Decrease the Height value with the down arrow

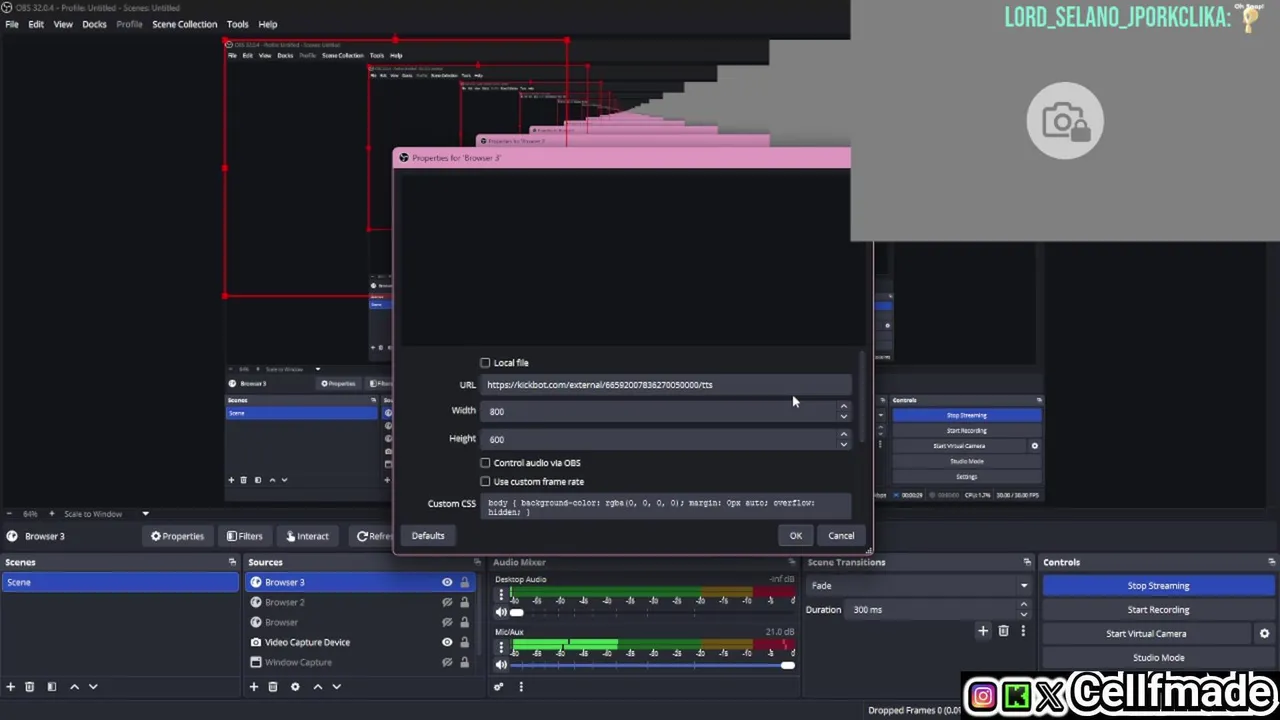pos(844,444)
